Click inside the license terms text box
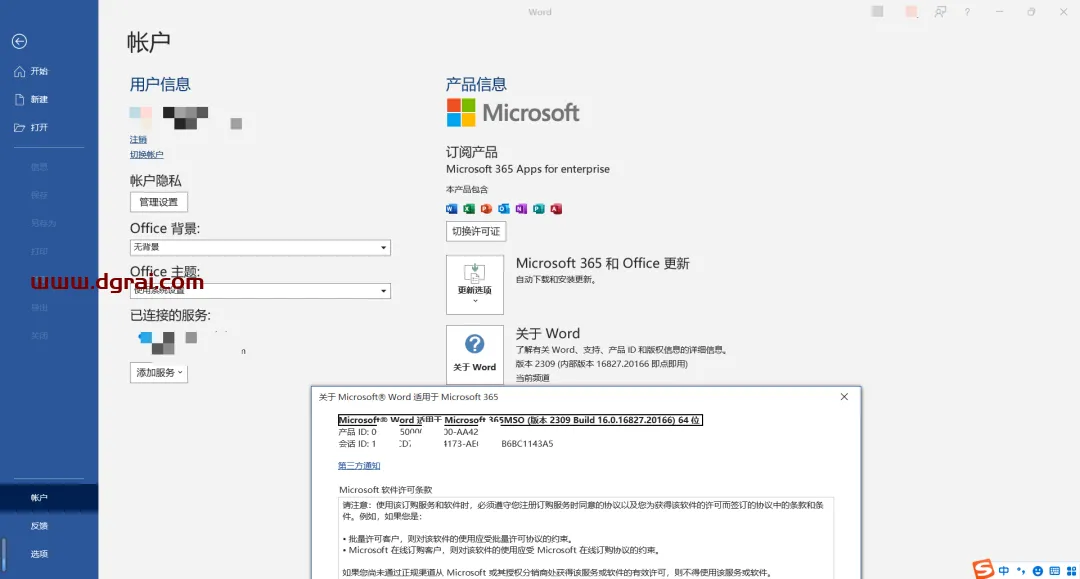The width and height of the screenshot is (1080, 579). pyautogui.click(x=586, y=538)
